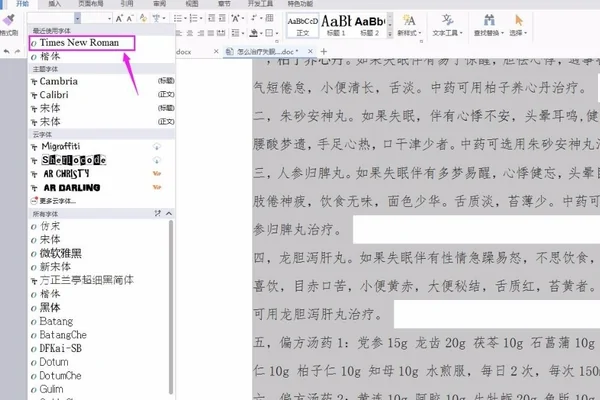Close the first docx document tab
The width and height of the screenshot is (600, 400).
(216, 51)
